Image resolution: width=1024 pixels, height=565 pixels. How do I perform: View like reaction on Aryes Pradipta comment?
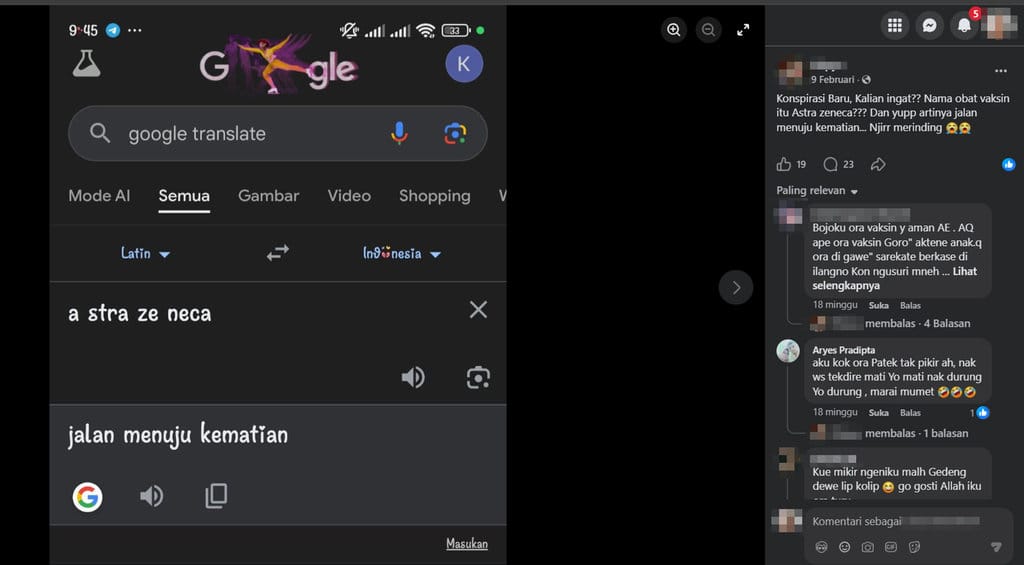(x=982, y=412)
